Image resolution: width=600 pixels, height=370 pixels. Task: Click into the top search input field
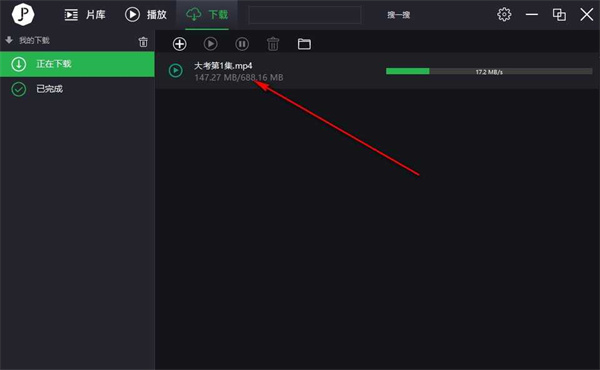(305, 15)
